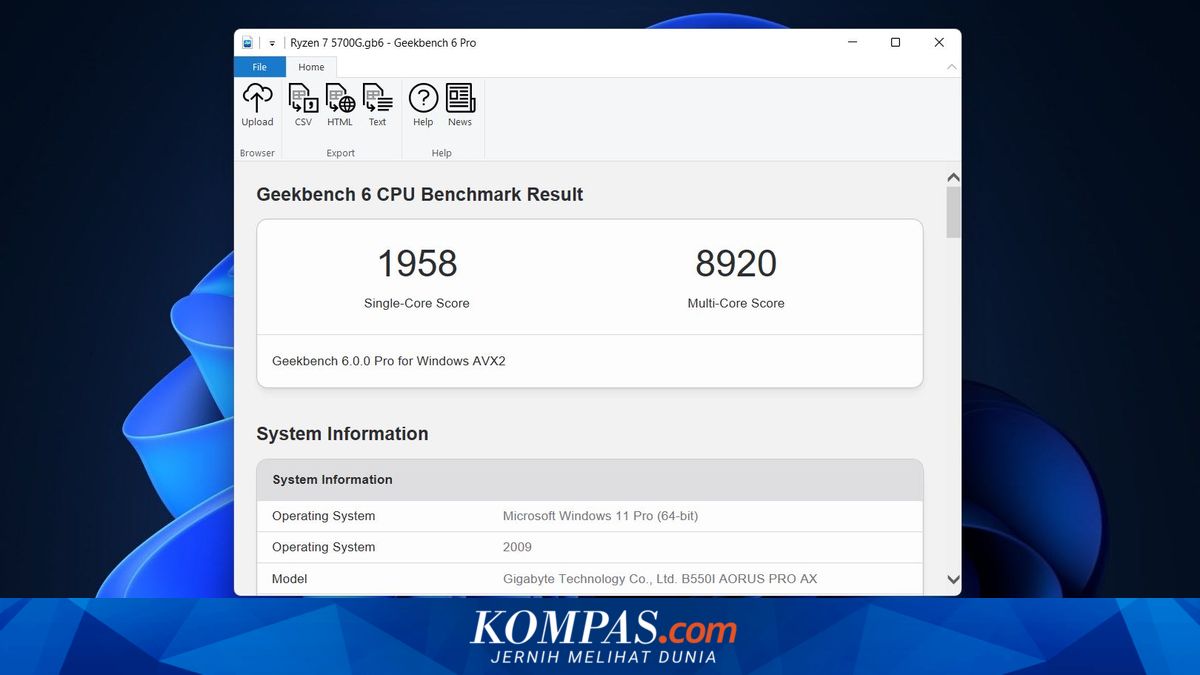The width and height of the screenshot is (1200, 675).
Task: Click the 2009 operating system value
Action: click(x=517, y=547)
